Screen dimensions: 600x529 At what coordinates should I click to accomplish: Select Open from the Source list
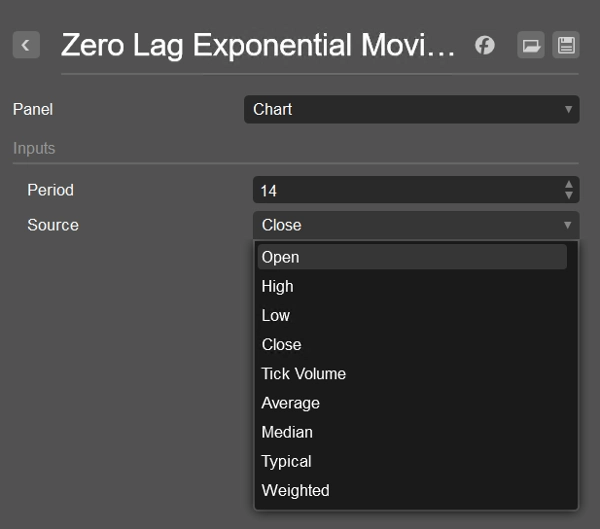pos(412,257)
